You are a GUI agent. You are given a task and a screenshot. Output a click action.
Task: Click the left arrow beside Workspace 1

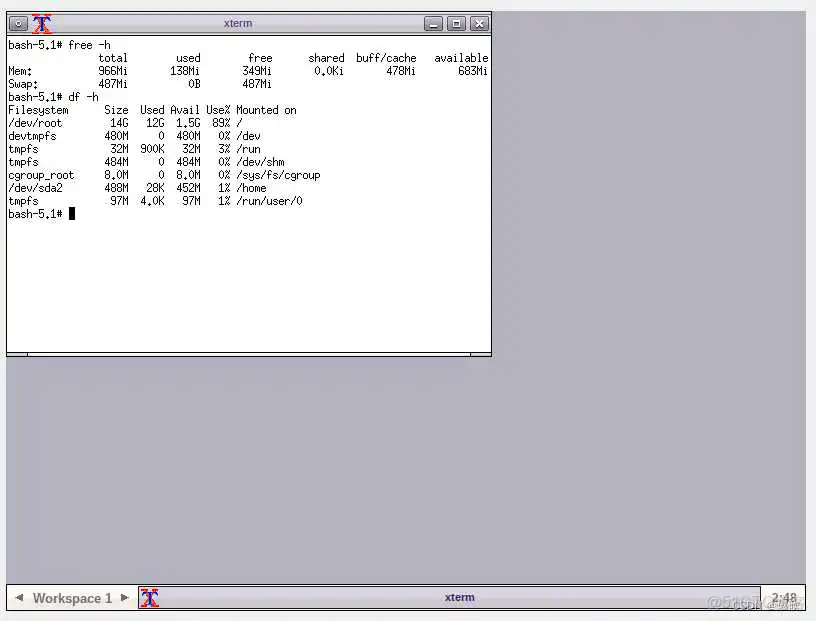point(17,597)
